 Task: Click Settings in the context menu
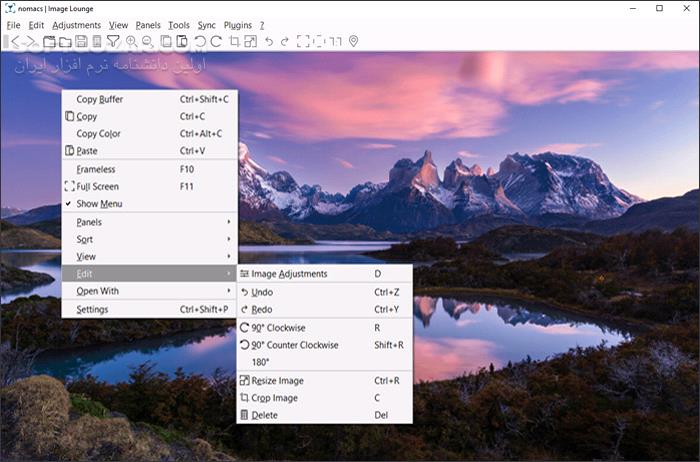click(93, 309)
